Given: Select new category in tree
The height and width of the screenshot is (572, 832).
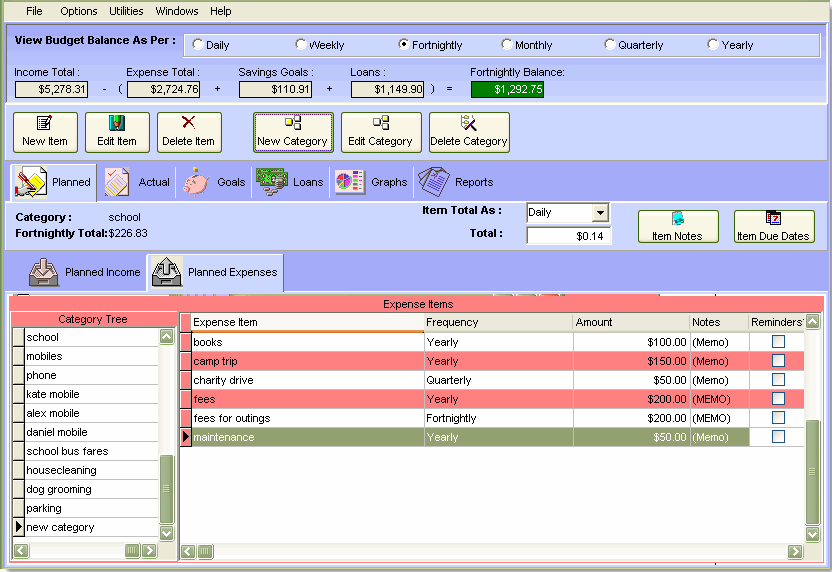Looking at the screenshot, I should click(x=91, y=527).
